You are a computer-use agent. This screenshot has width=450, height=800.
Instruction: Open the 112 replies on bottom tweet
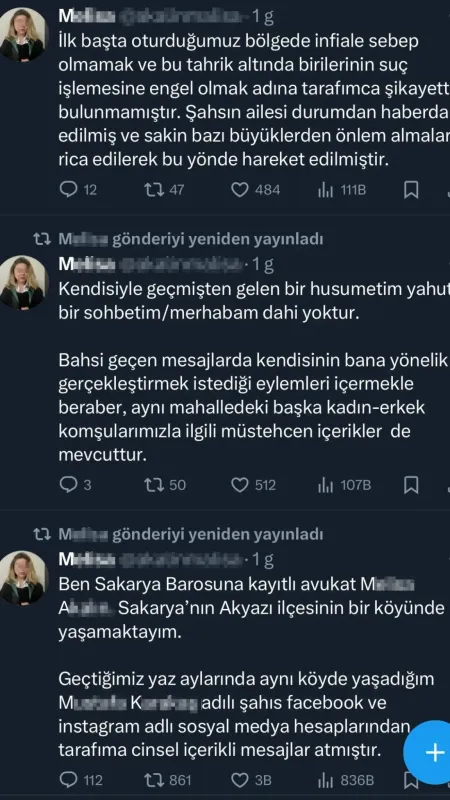(x=81, y=780)
